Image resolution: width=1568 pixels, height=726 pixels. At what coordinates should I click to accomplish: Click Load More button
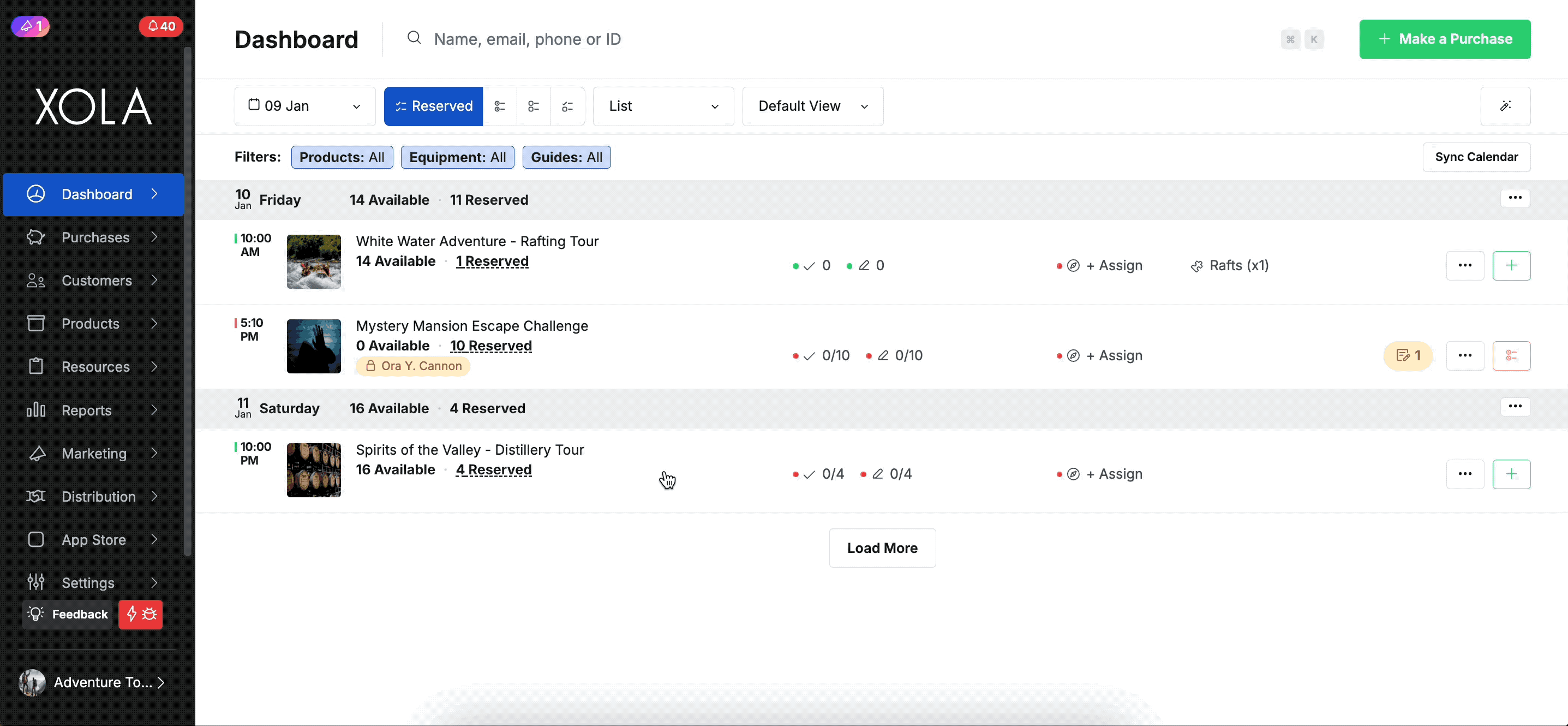coord(882,548)
